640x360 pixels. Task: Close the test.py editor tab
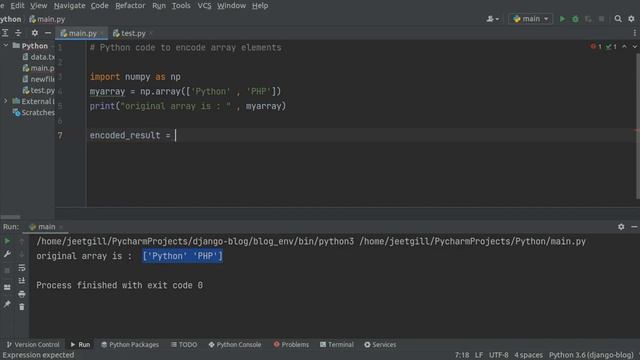[x=151, y=33]
